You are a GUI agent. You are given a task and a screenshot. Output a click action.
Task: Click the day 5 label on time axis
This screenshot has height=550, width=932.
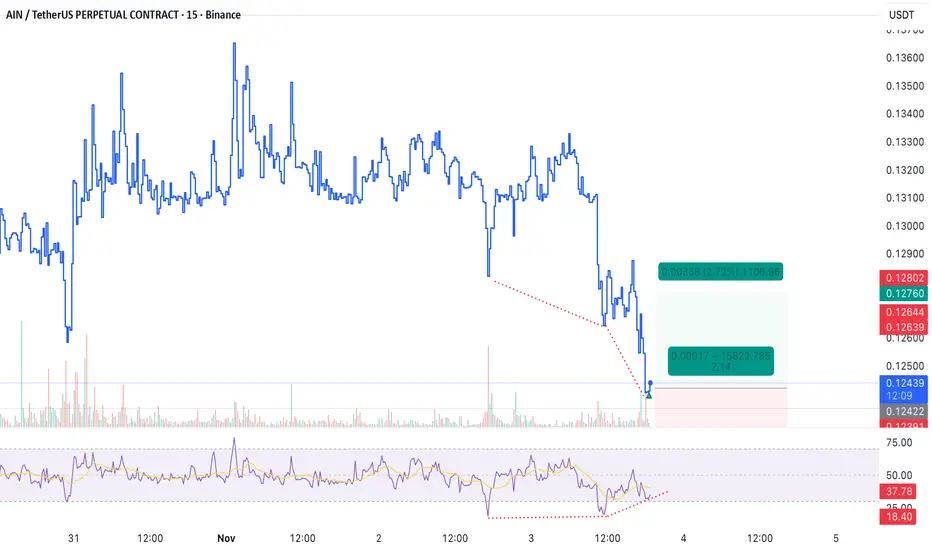pyautogui.click(x=836, y=538)
